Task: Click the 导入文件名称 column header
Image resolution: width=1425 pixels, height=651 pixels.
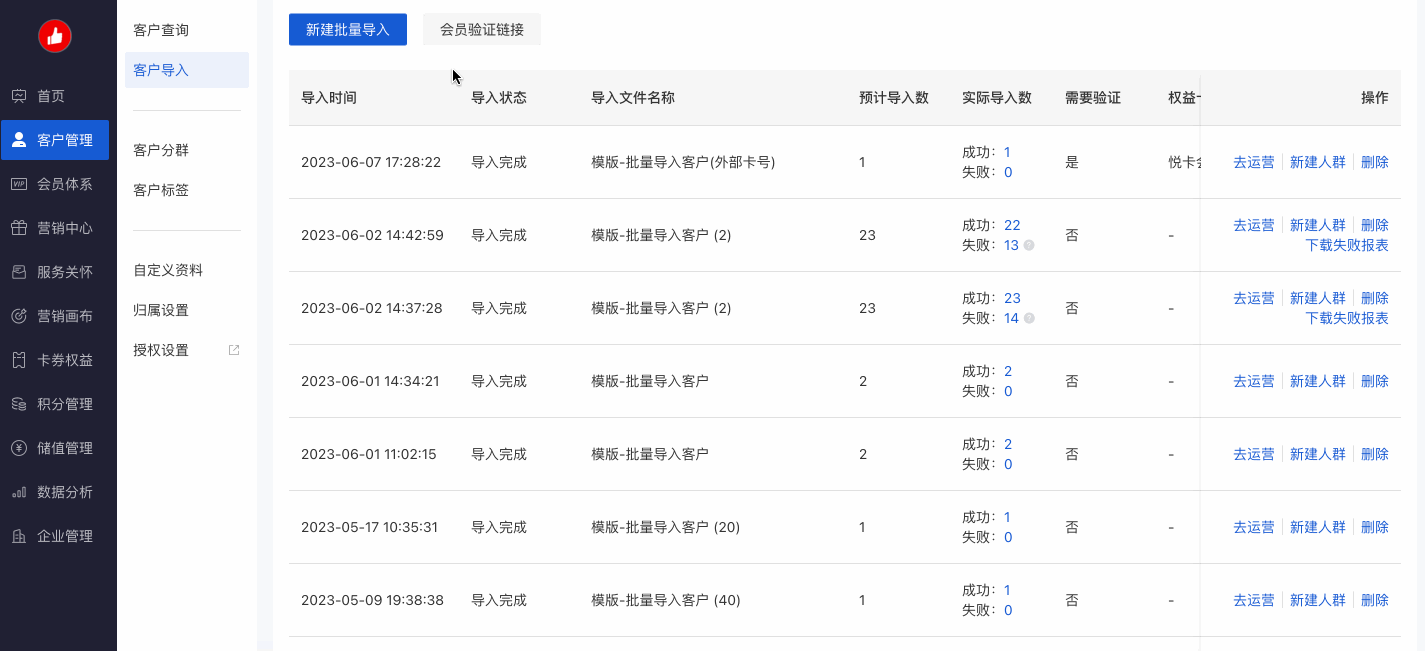Action: [x=633, y=98]
